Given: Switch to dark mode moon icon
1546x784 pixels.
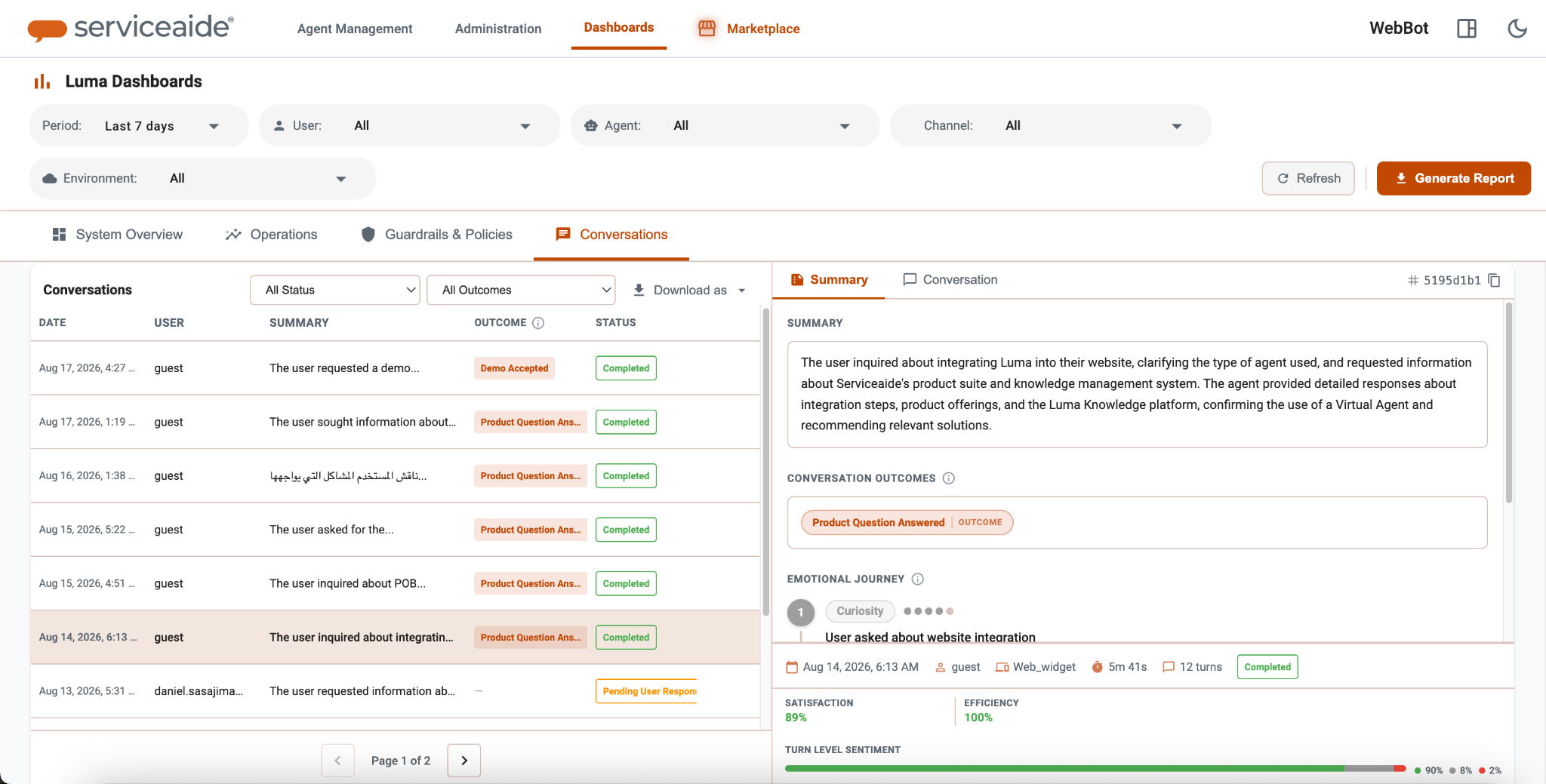Looking at the screenshot, I should [1517, 29].
